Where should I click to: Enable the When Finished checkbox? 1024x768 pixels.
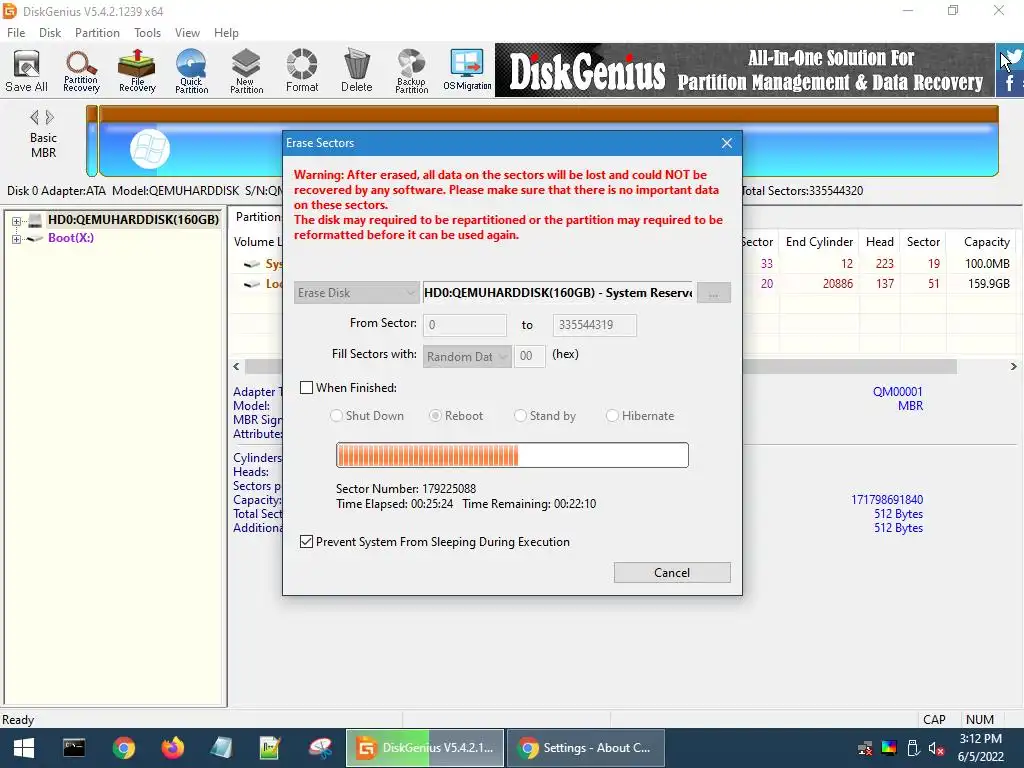(x=306, y=388)
